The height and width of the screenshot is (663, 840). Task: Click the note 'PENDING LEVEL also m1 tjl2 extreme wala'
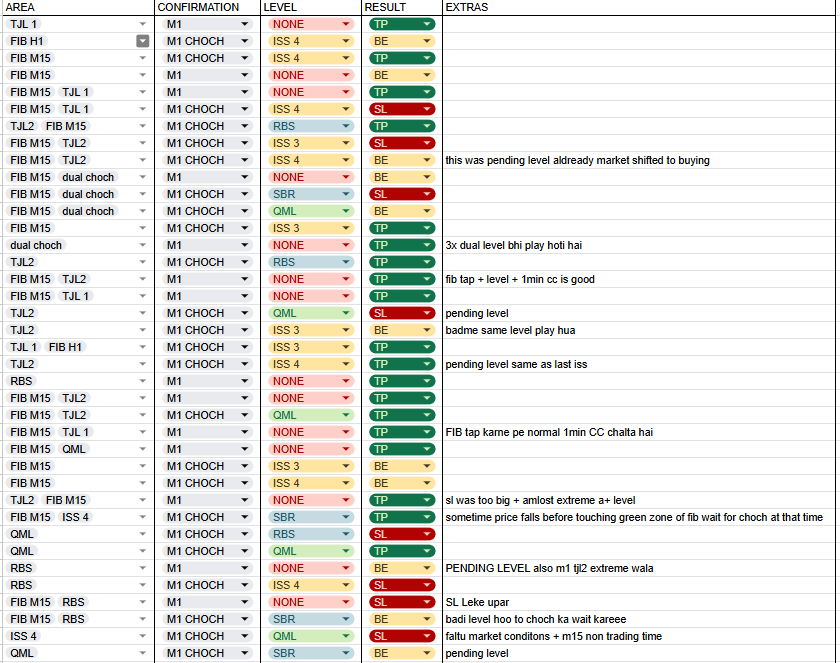pos(549,568)
